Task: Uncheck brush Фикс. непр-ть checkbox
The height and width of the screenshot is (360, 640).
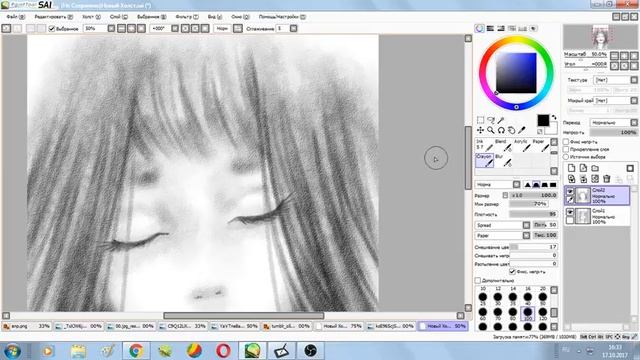Action: point(512,271)
